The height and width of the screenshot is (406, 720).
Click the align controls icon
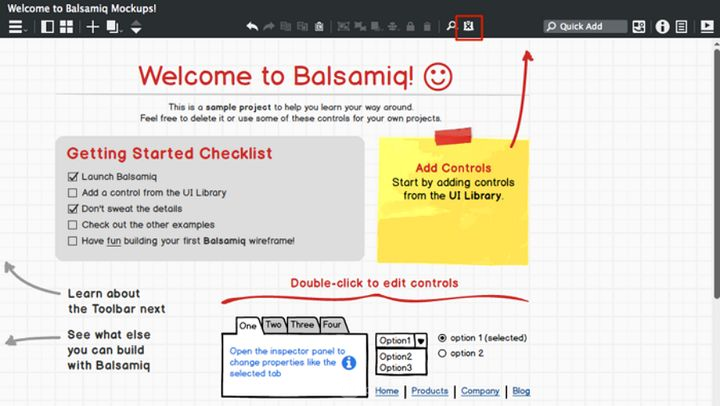click(393, 26)
